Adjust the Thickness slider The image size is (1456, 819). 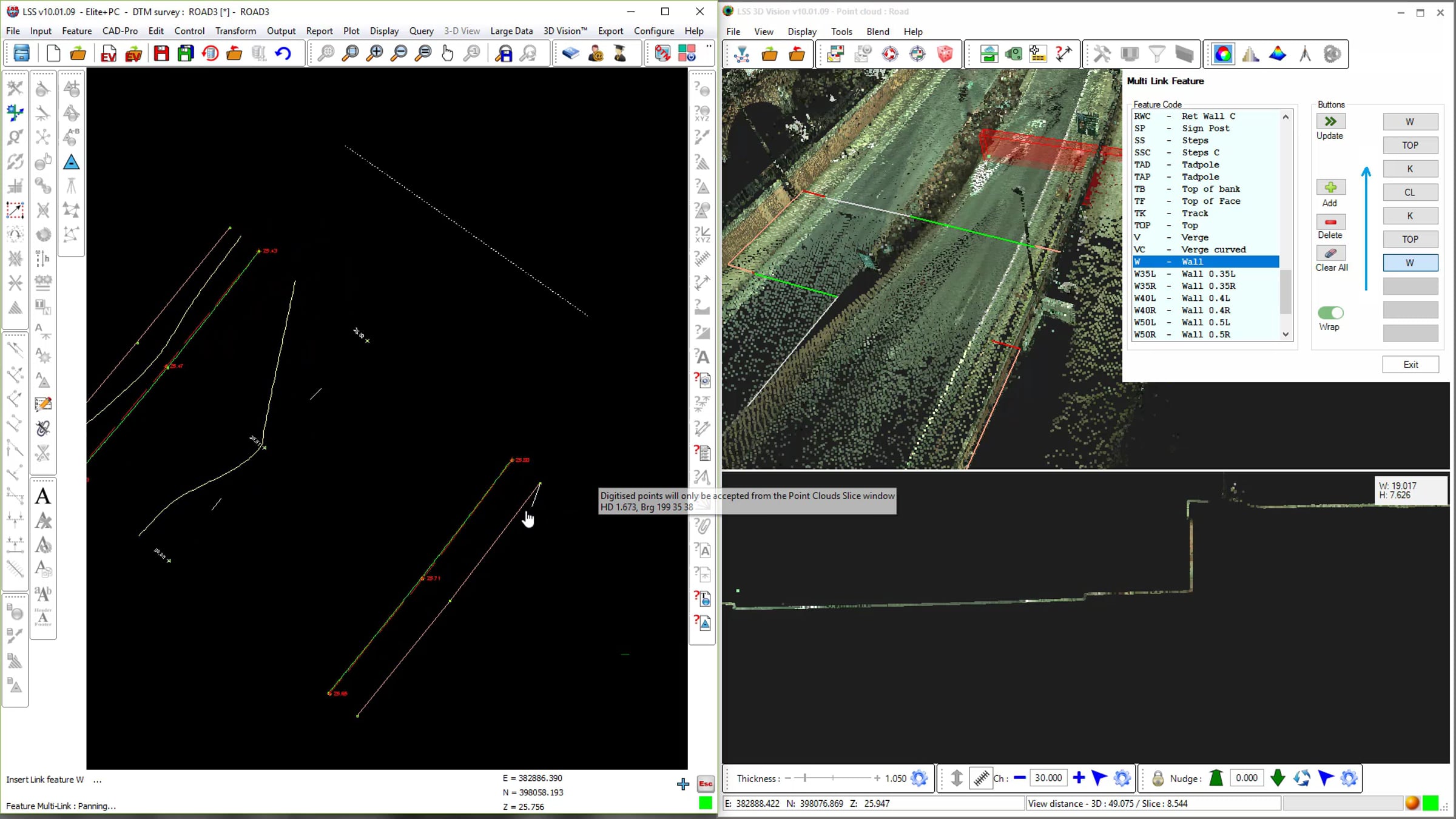coord(805,778)
